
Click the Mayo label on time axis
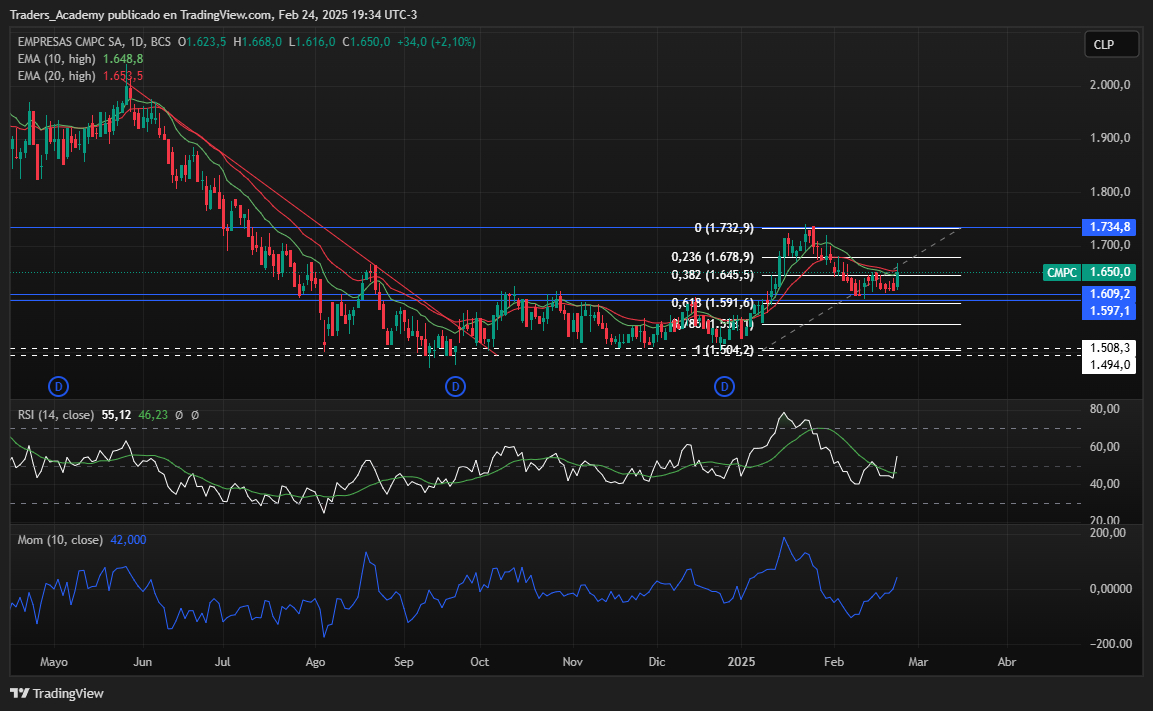pos(54,662)
